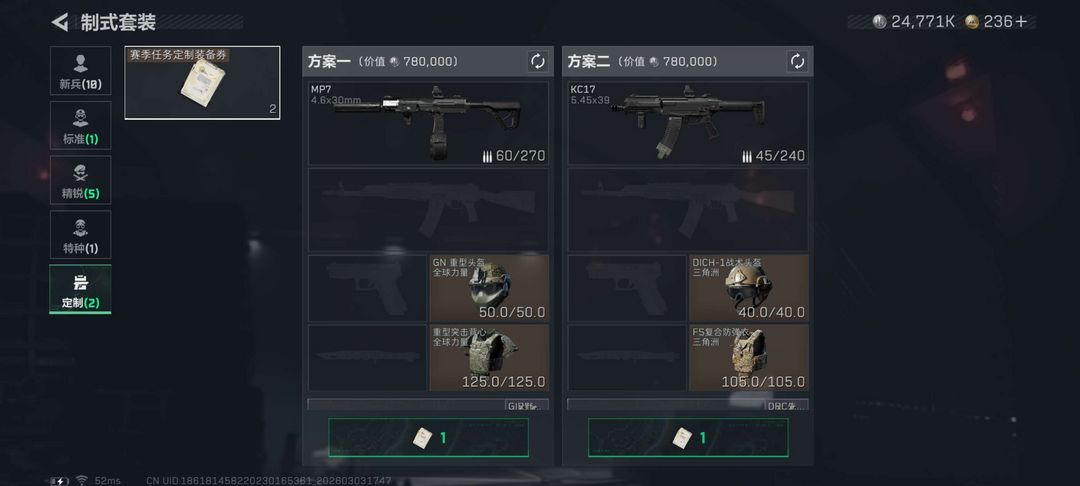Select the GN 重型头盔 helmet item
The width and height of the screenshot is (1080, 486).
[x=489, y=288]
